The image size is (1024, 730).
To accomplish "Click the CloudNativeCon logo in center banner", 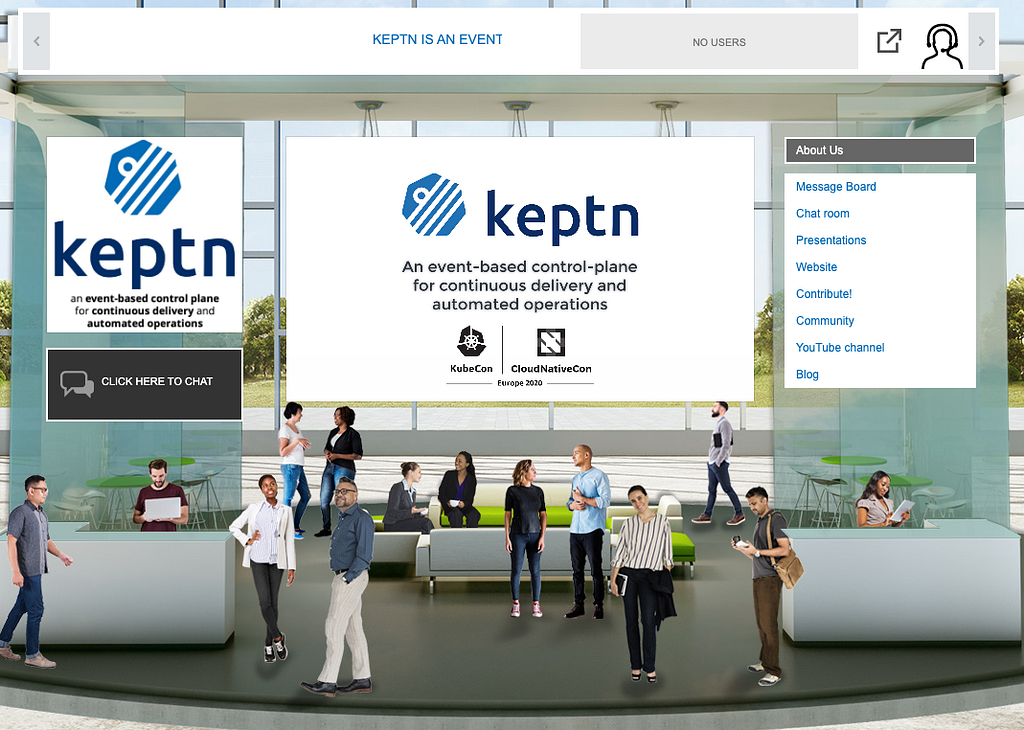I will pos(551,351).
